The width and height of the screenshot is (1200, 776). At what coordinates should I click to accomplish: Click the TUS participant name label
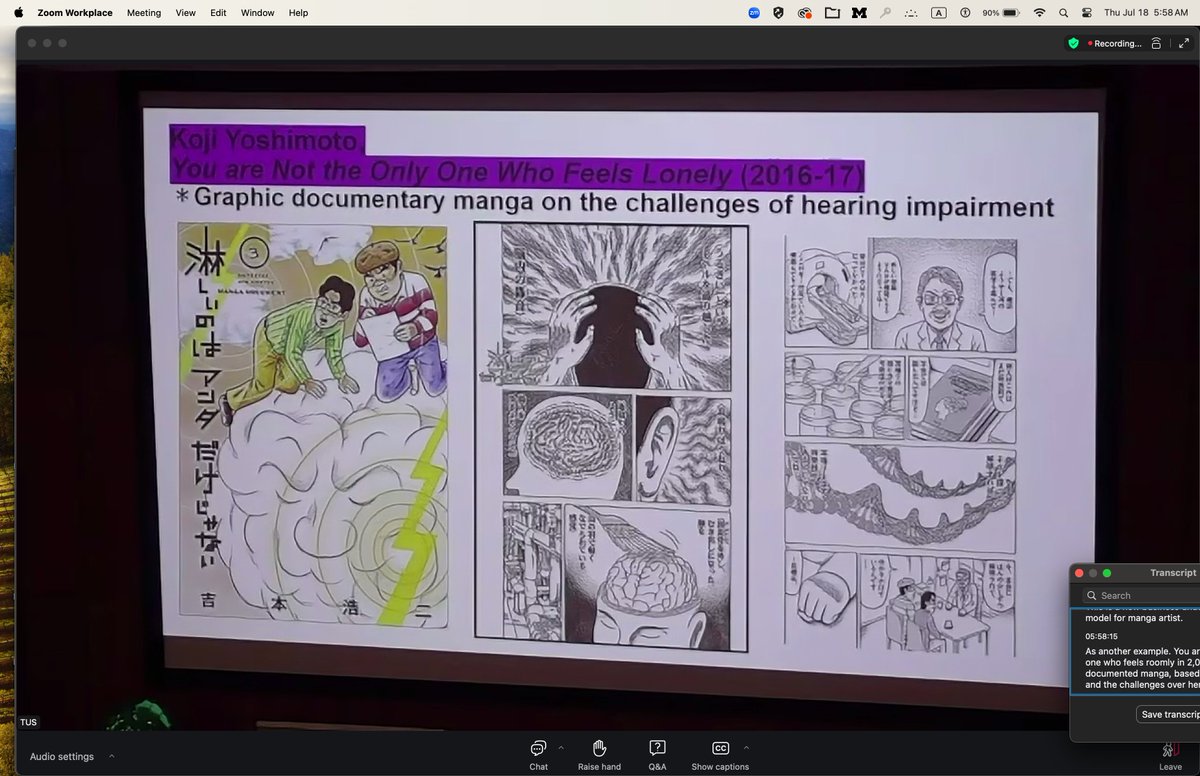[27, 722]
